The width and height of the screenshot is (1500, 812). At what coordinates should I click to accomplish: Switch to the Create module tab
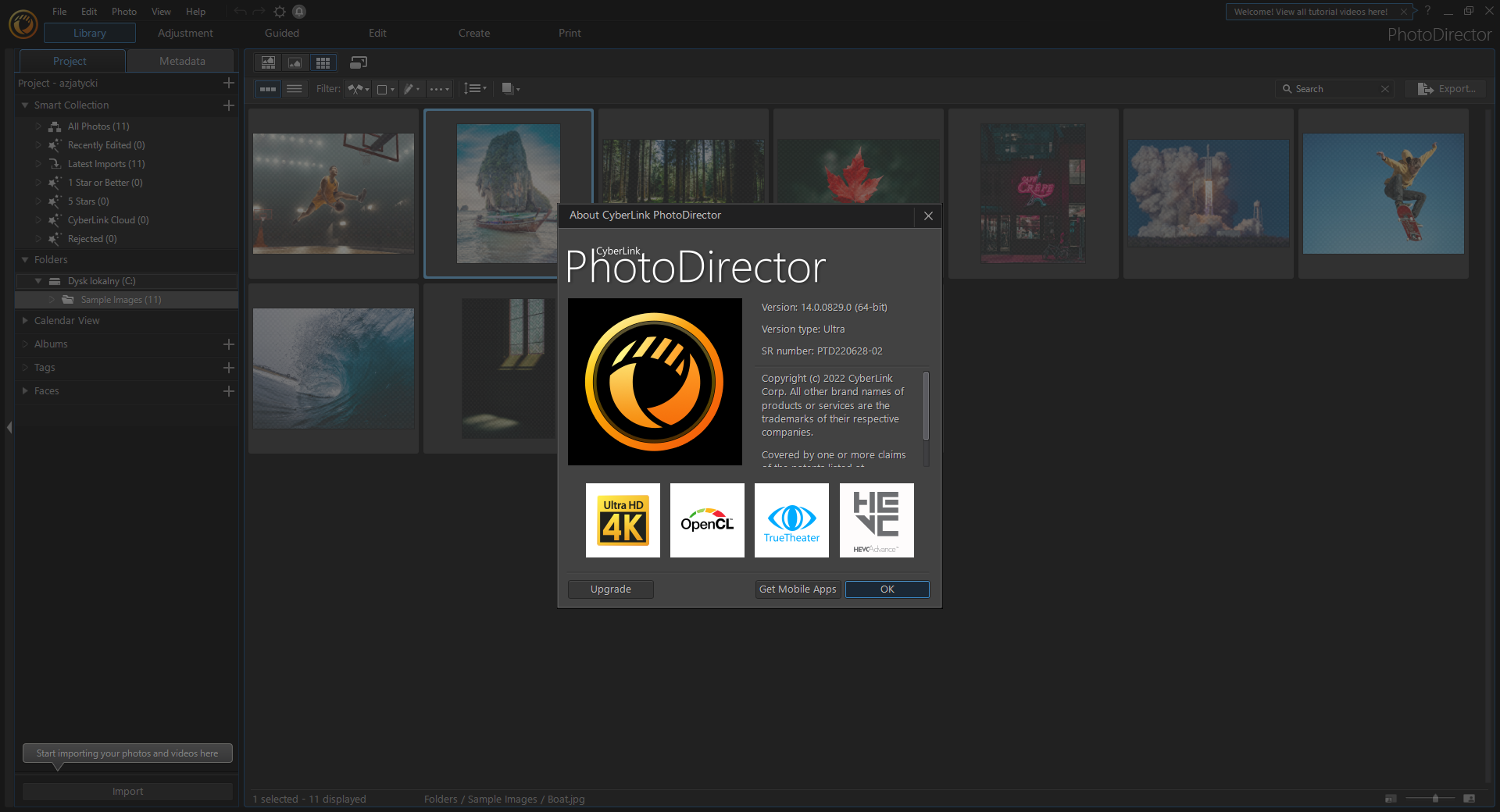point(474,33)
